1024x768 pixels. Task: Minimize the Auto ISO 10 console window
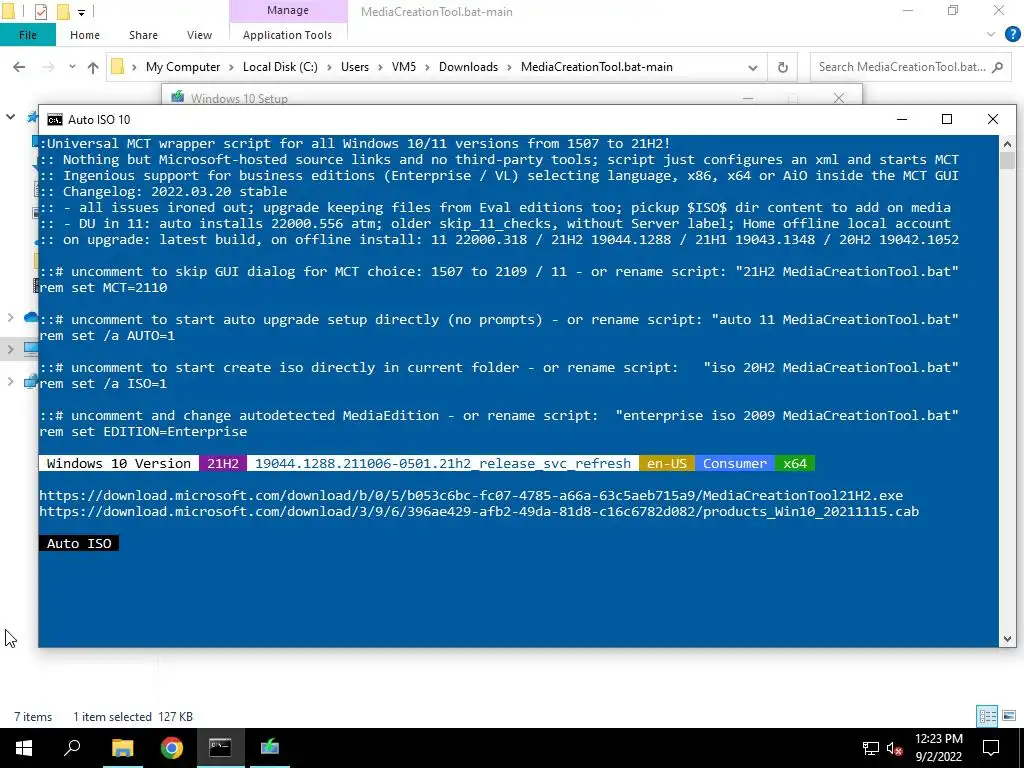tap(902, 119)
